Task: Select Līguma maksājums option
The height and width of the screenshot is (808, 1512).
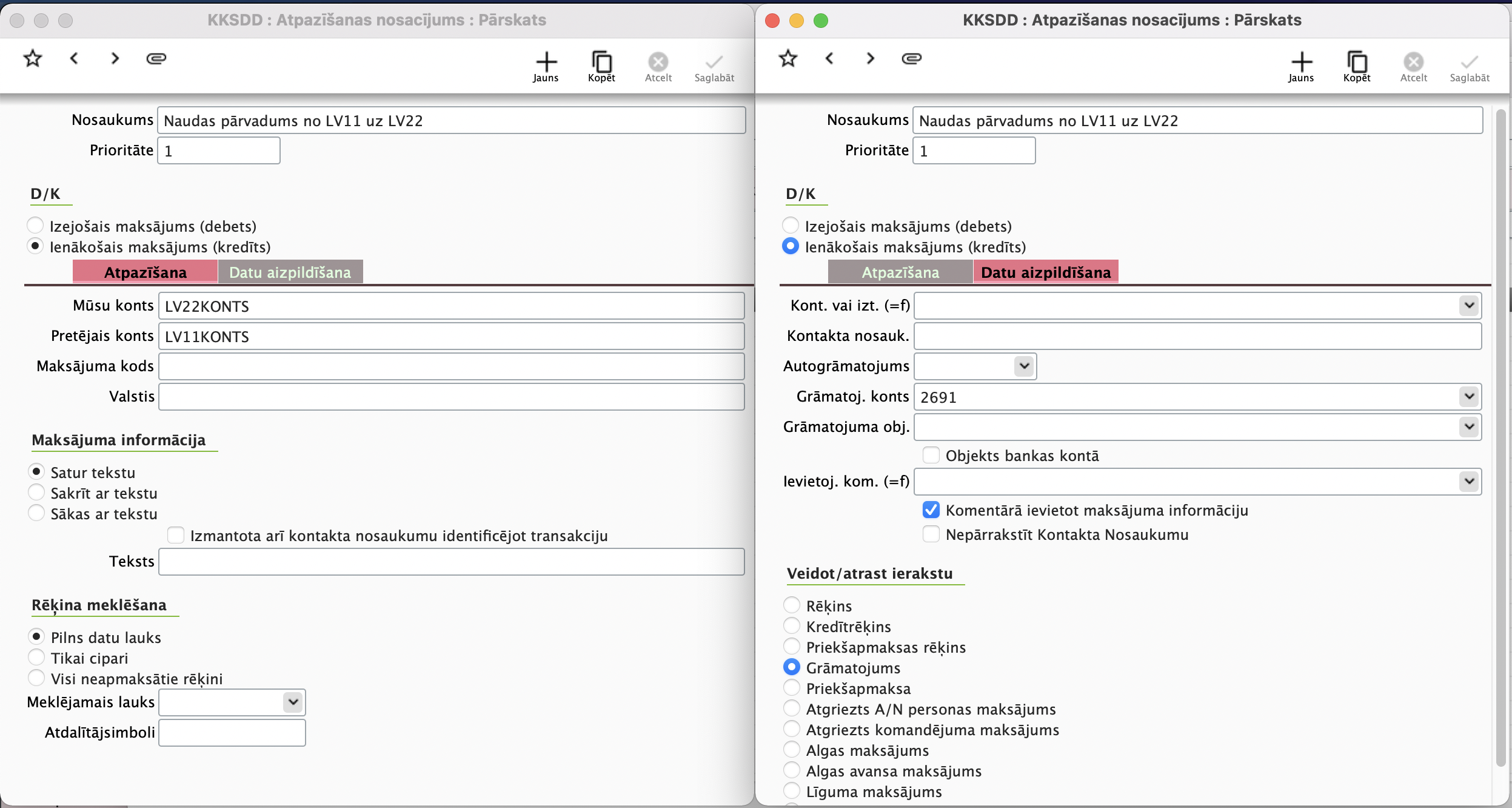Action: (x=792, y=790)
